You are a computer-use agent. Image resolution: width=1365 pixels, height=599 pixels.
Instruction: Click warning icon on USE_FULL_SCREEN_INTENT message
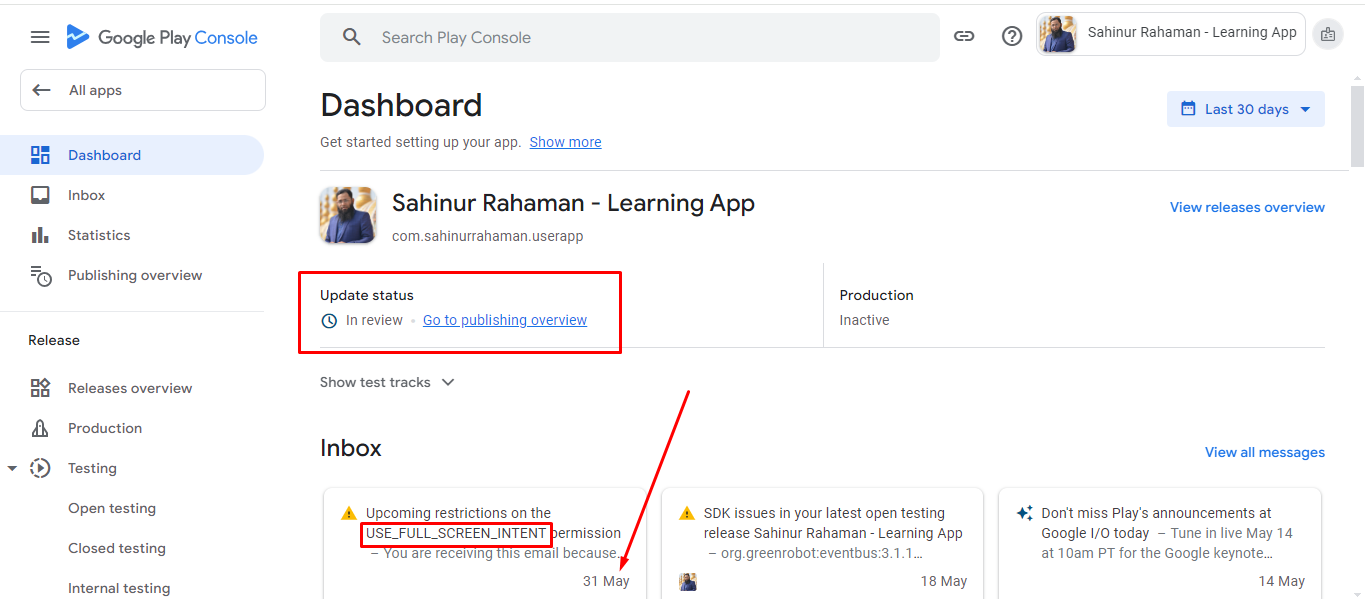click(x=348, y=513)
